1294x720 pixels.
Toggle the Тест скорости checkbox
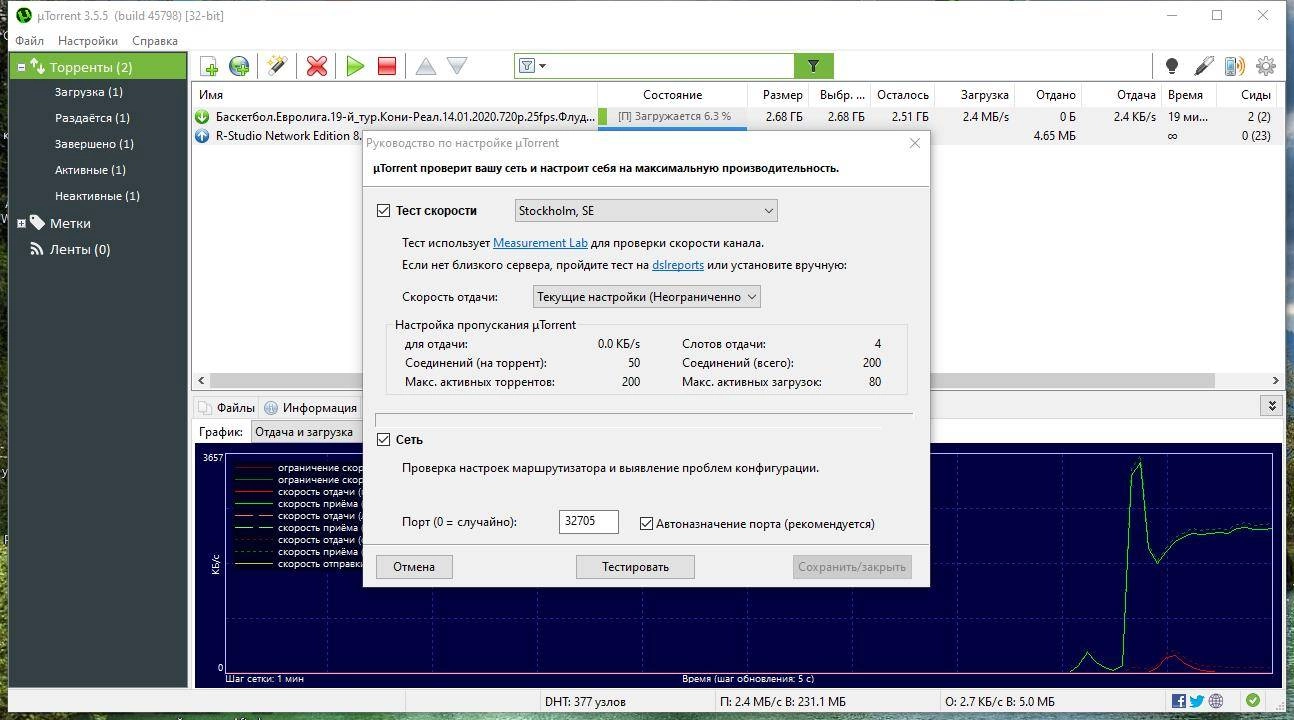coord(383,211)
